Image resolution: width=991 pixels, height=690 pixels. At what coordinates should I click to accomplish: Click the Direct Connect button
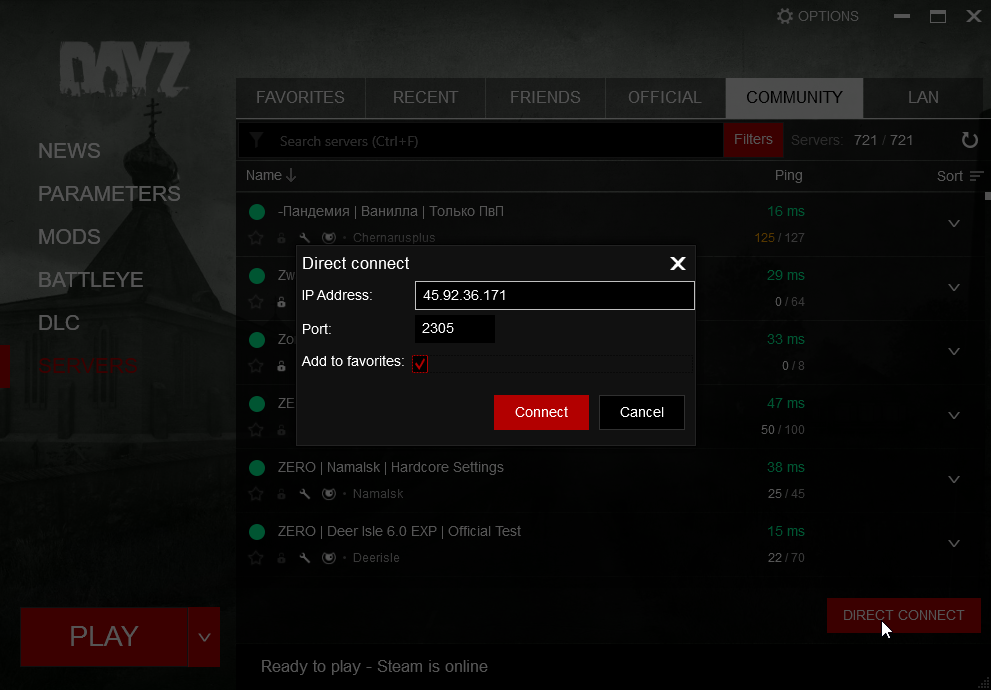[x=904, y=615]
